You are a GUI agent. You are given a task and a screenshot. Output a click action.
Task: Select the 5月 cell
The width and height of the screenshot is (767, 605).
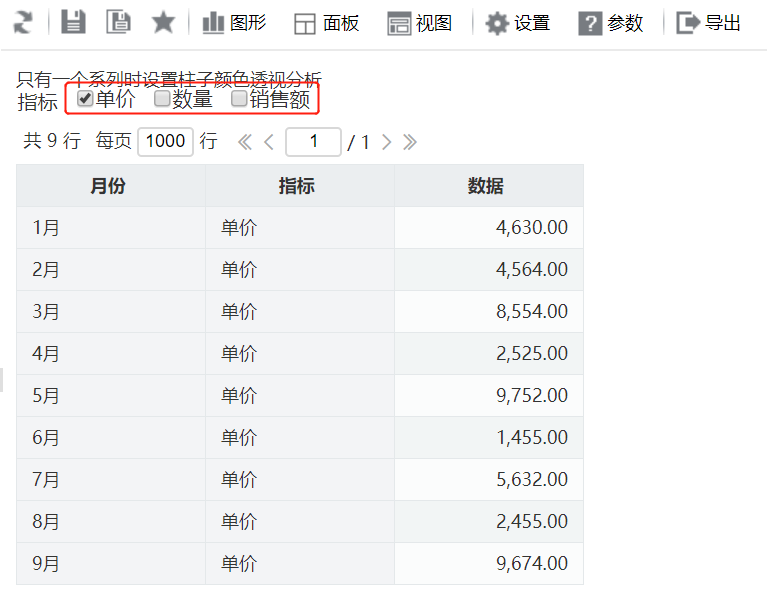pyautogui.click(x=111, y=396)
